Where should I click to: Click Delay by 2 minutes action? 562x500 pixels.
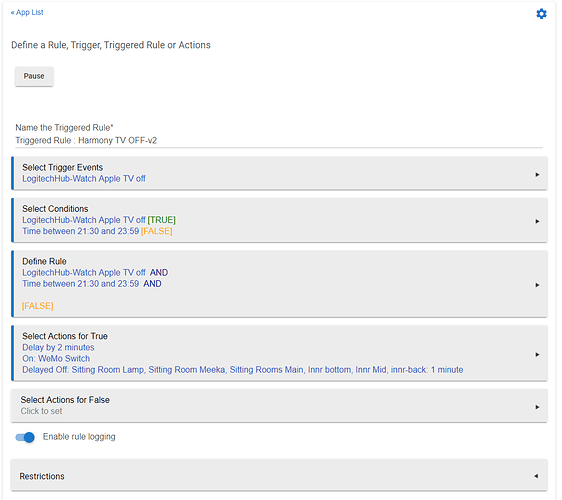pos(58,347)
